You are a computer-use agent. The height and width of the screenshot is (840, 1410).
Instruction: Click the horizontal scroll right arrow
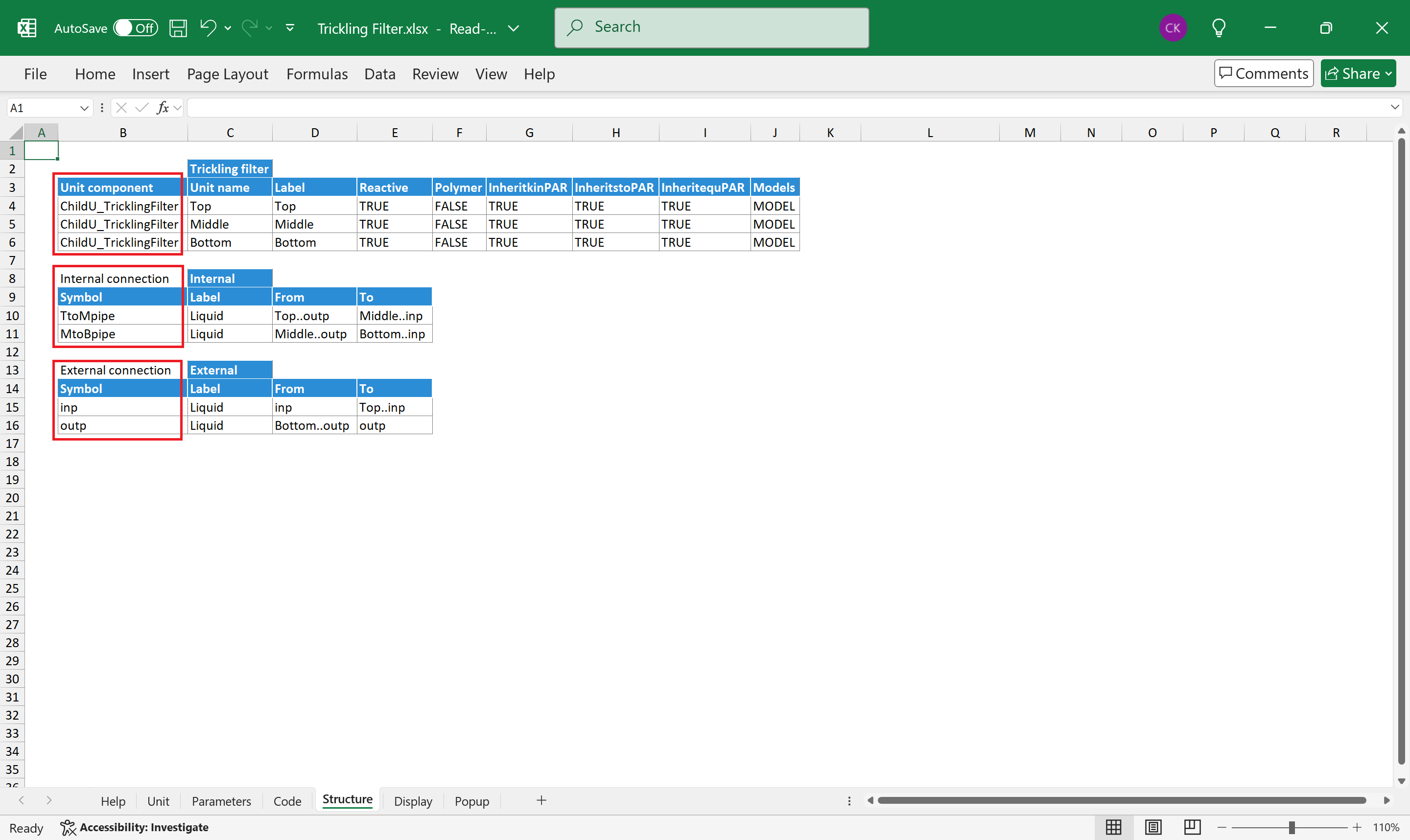(1386, 800)
